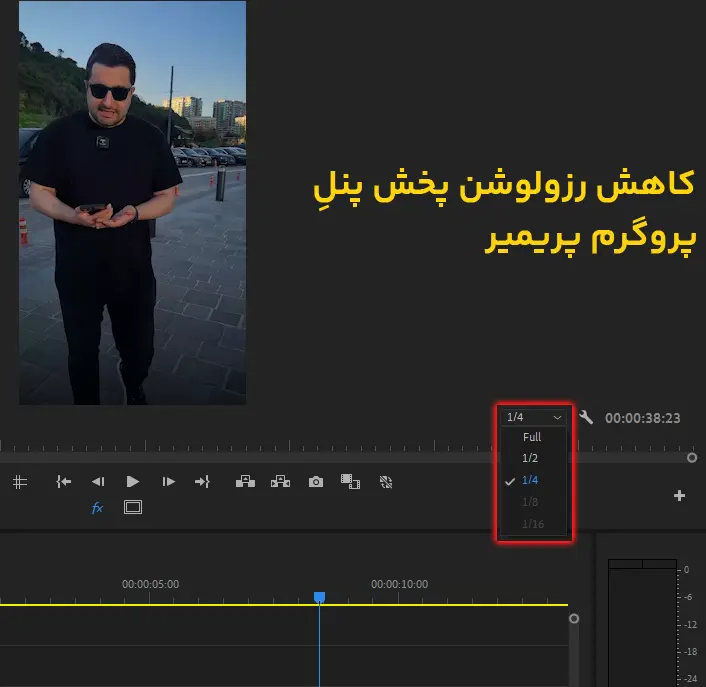
Task: Click the Extract button
Action: tap(281, 482)
